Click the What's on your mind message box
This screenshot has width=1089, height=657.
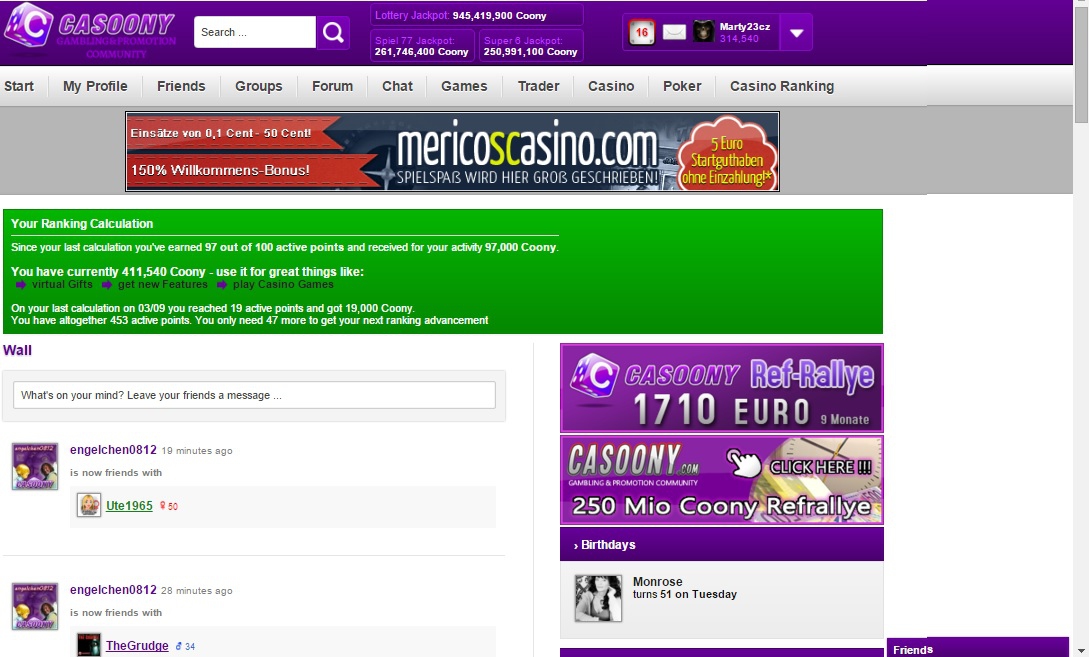[x=254, y=395]
